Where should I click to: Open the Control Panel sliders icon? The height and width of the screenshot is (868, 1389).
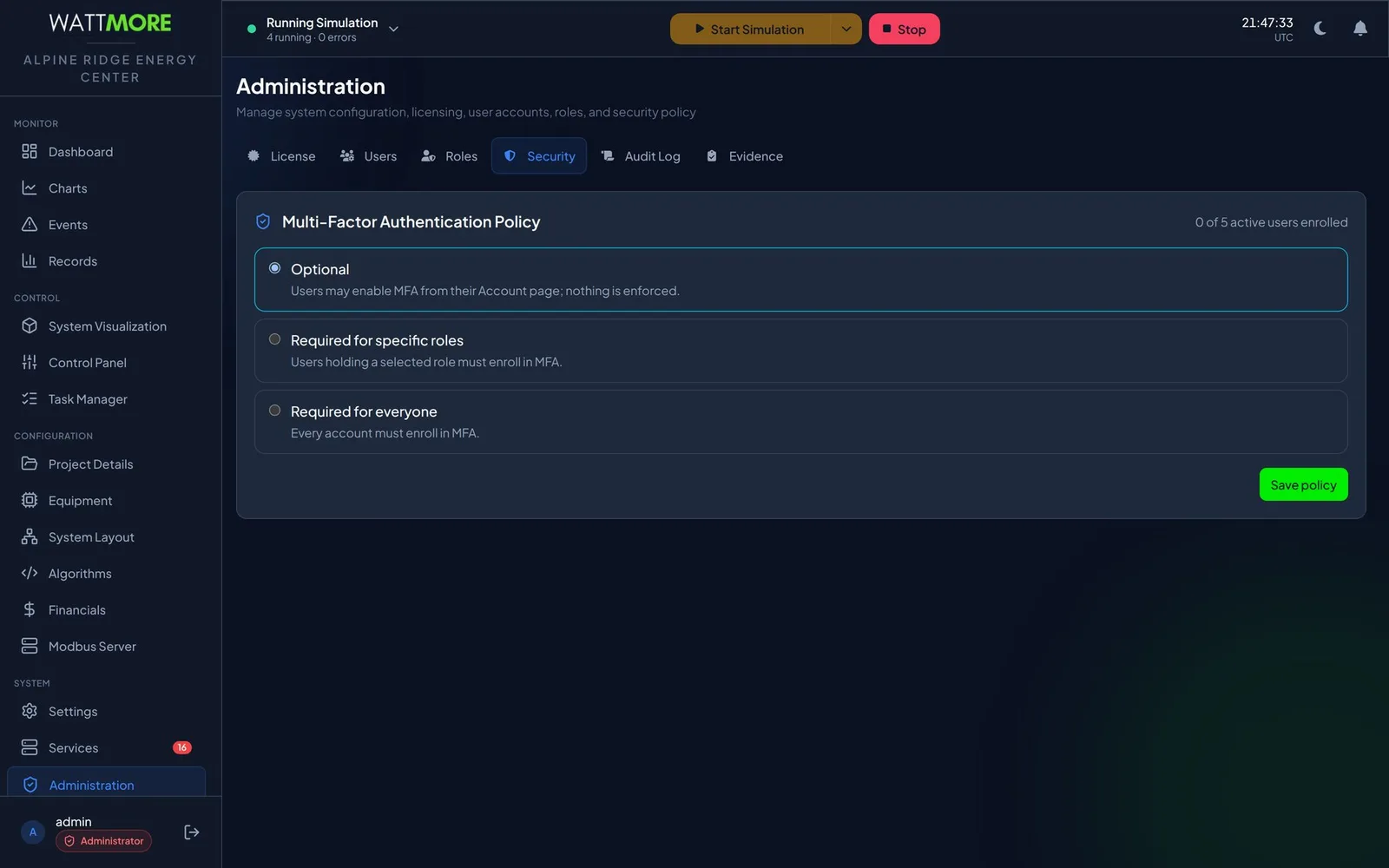pyautogui.click(x=30, y=363)
